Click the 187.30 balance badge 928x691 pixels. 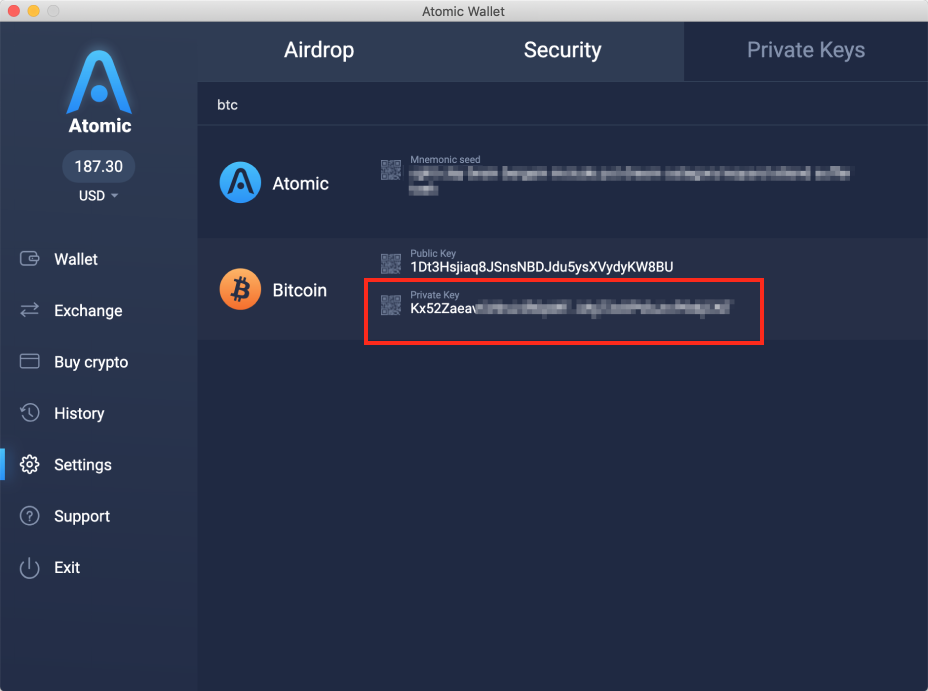coord(98,166)
